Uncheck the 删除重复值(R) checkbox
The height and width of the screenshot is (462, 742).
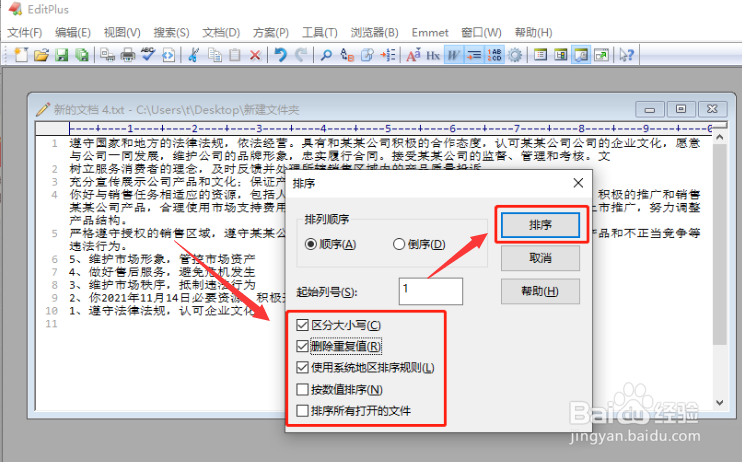pyautogui.click(x=302, y=346)
